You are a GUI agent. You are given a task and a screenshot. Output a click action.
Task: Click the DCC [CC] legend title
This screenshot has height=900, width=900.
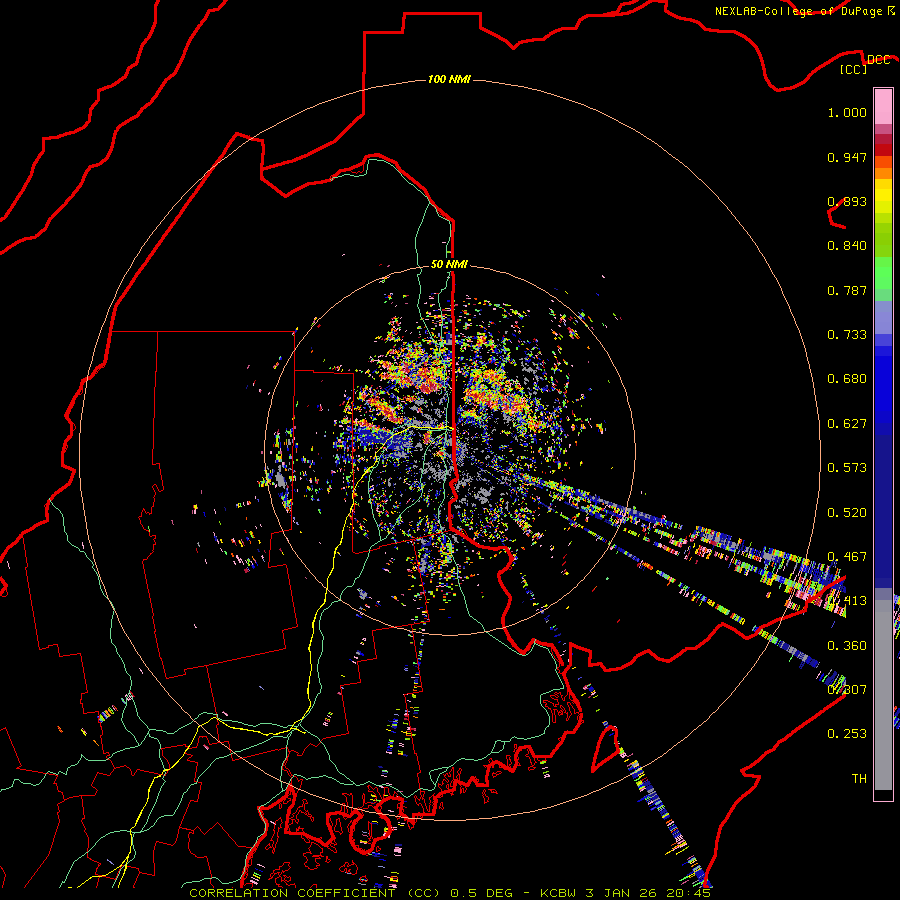point(864,64)
